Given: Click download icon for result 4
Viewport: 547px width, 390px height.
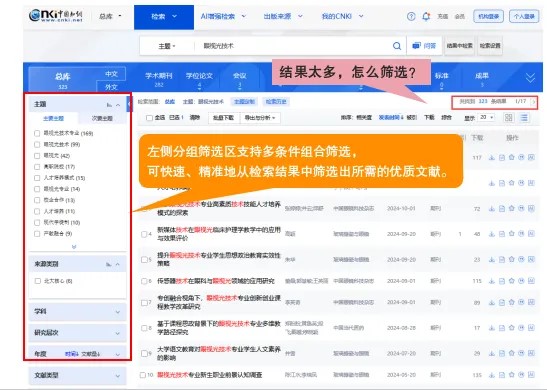Looking at the screenshot, I should [492, 234].
